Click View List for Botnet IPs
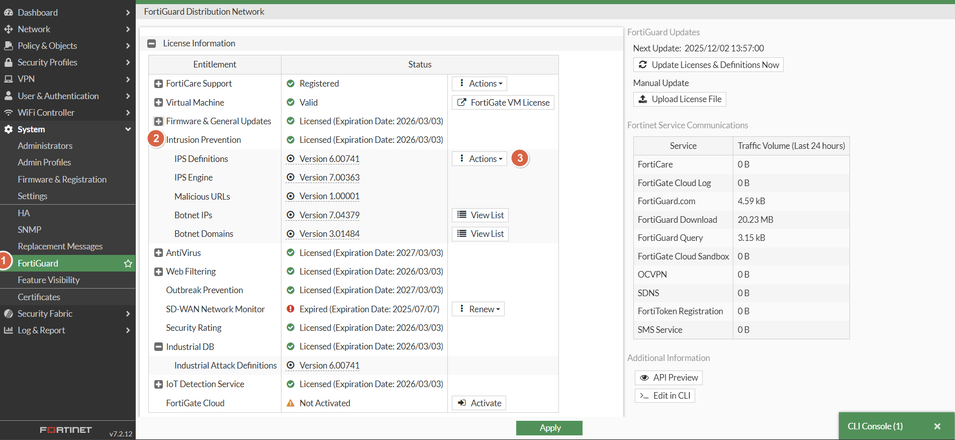 click(x=479, y=215)
